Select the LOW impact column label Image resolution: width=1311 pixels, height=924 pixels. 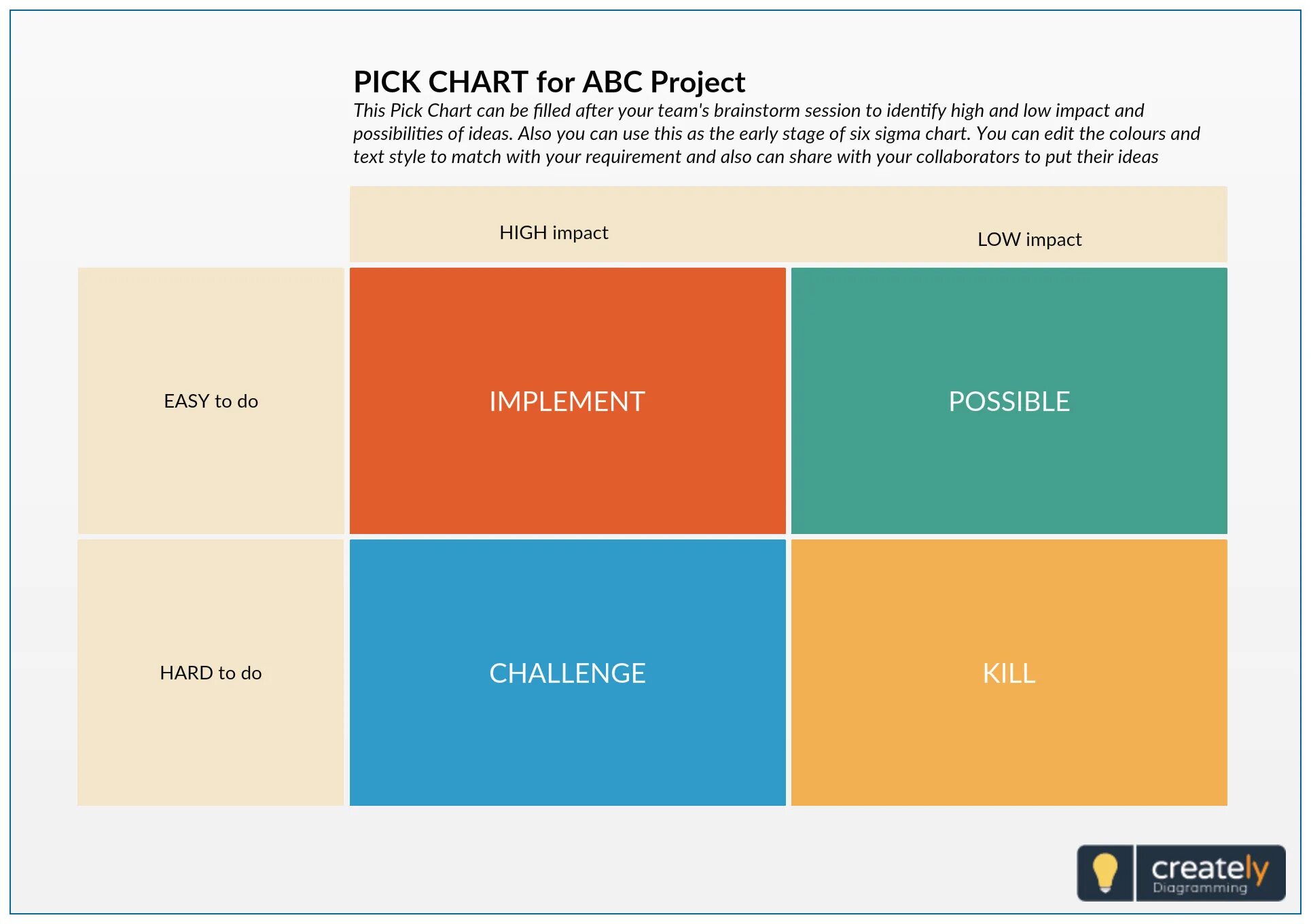click(1029, 239)
